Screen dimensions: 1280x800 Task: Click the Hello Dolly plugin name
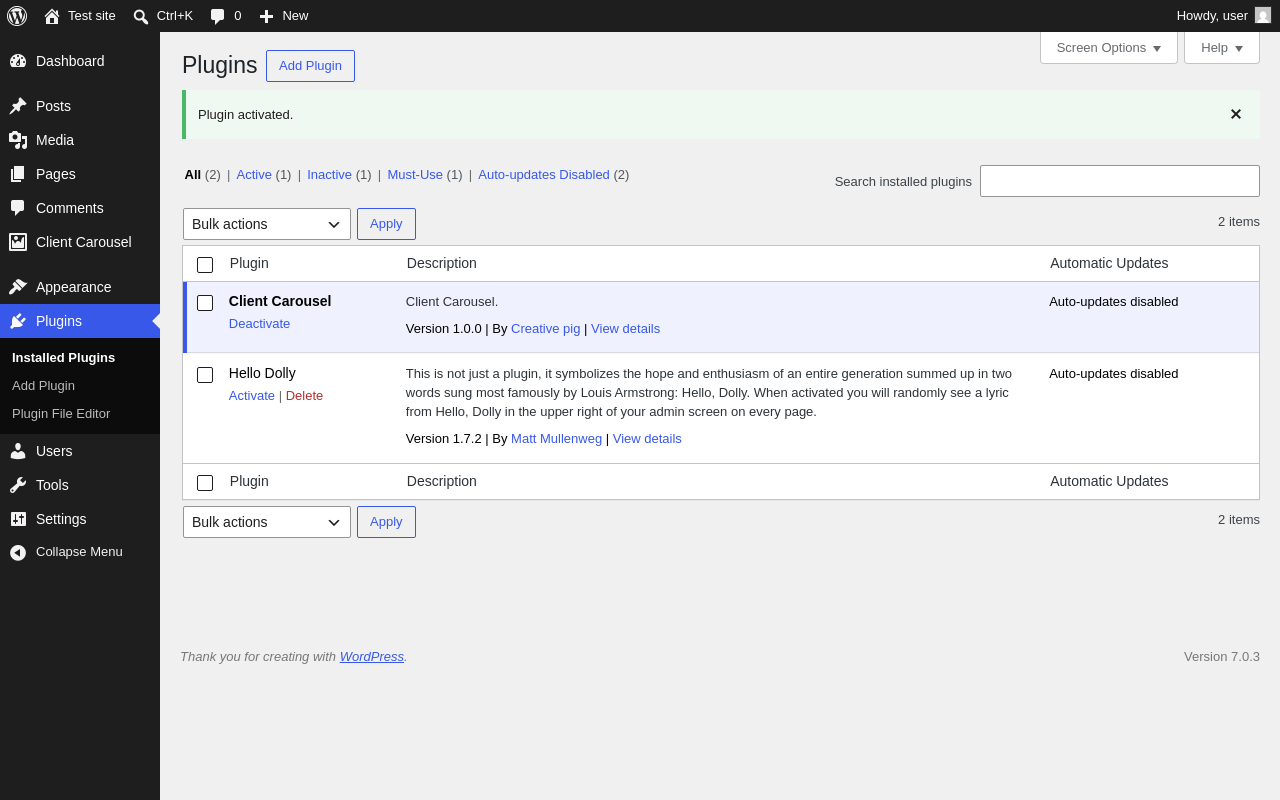pyautogui.click(x=262, y=373)
